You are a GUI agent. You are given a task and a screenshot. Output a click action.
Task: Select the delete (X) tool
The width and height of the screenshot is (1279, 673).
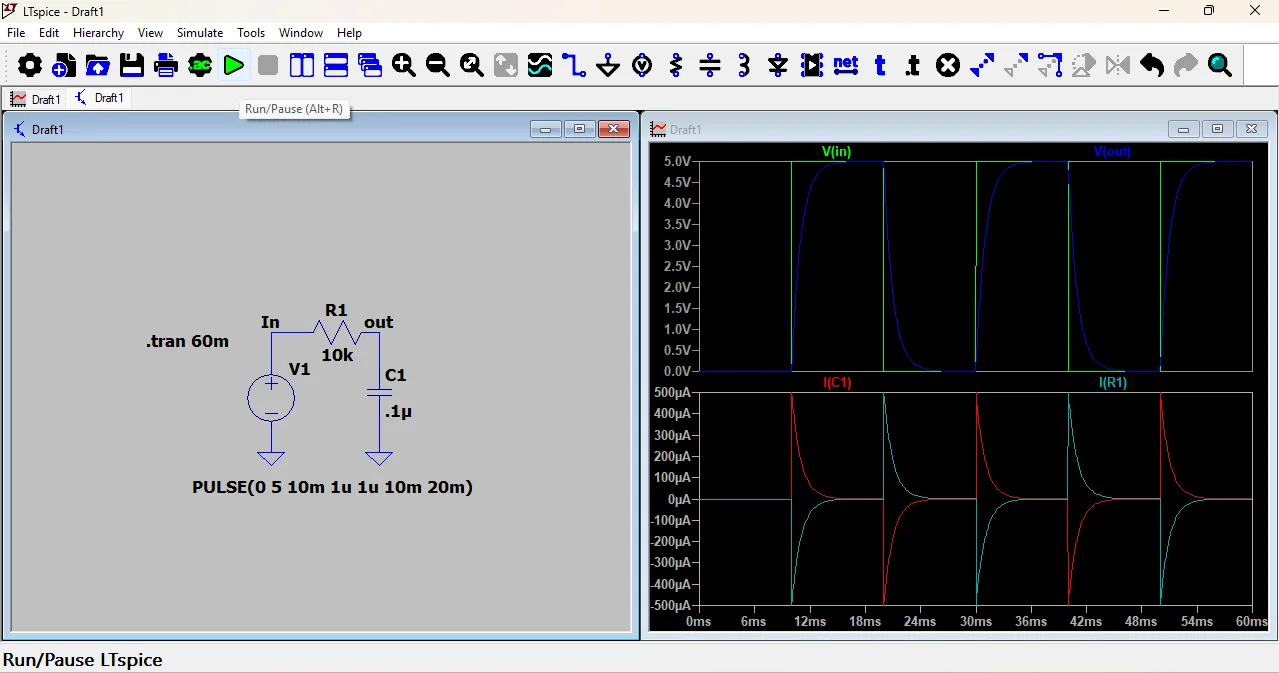[948, 66]
